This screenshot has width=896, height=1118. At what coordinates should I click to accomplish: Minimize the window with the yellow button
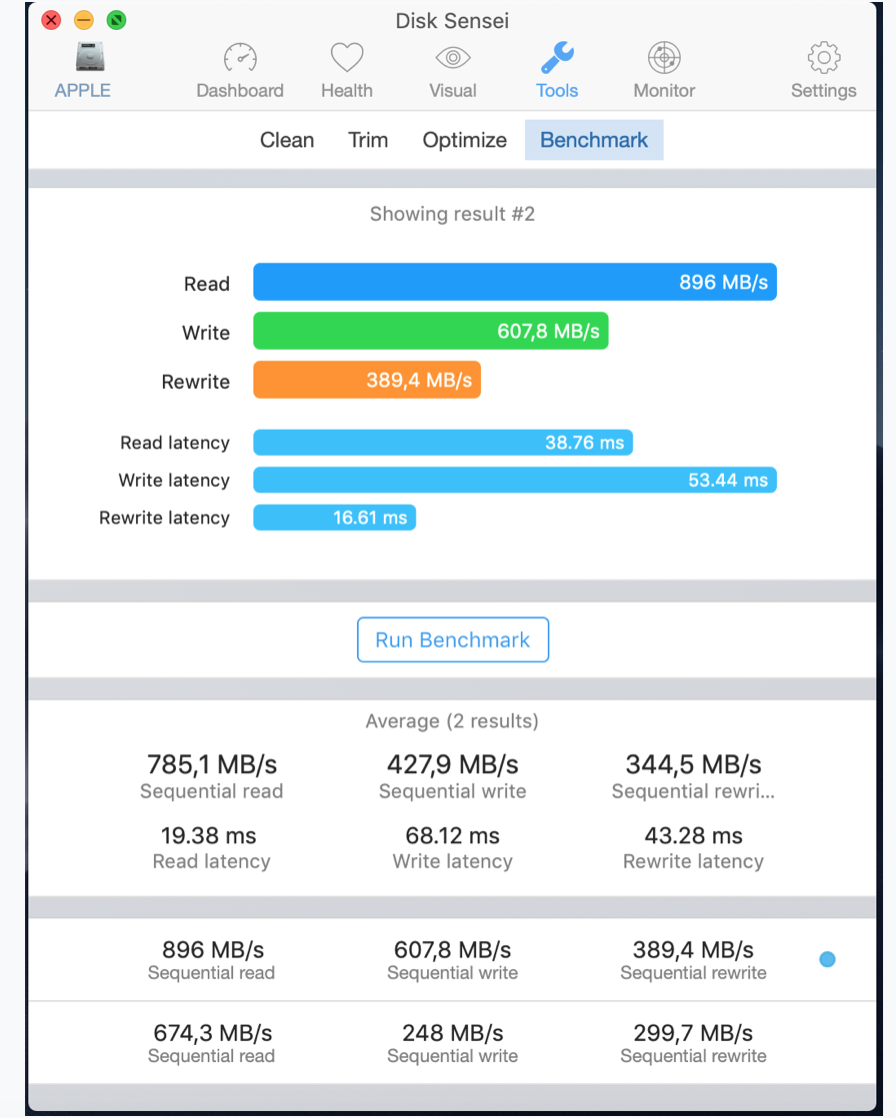tap(84, 20)
